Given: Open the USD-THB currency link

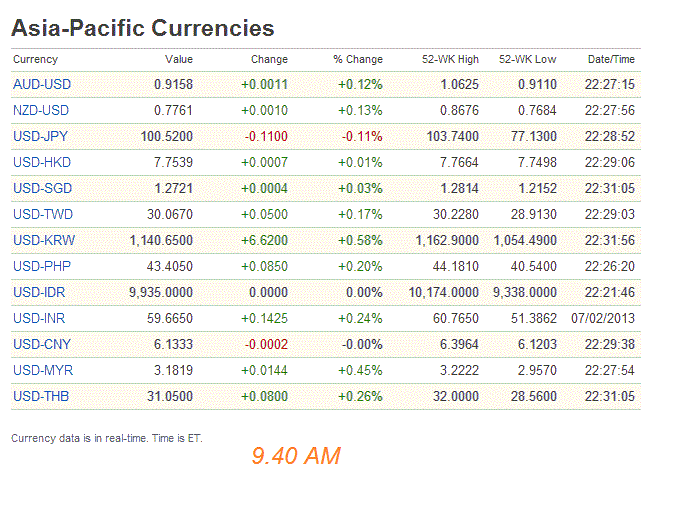Looking at the screenshot, I should 42,396.
